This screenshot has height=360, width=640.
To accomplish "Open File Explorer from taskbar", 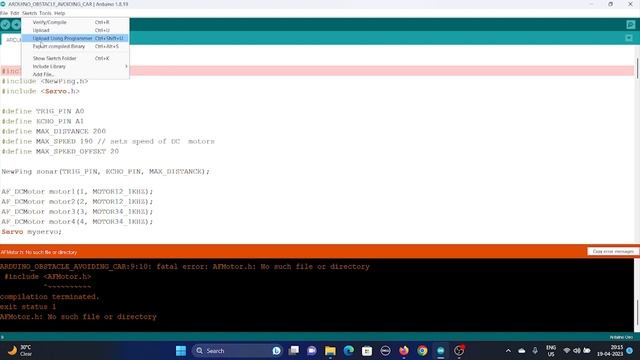I will tap(330, 351).
